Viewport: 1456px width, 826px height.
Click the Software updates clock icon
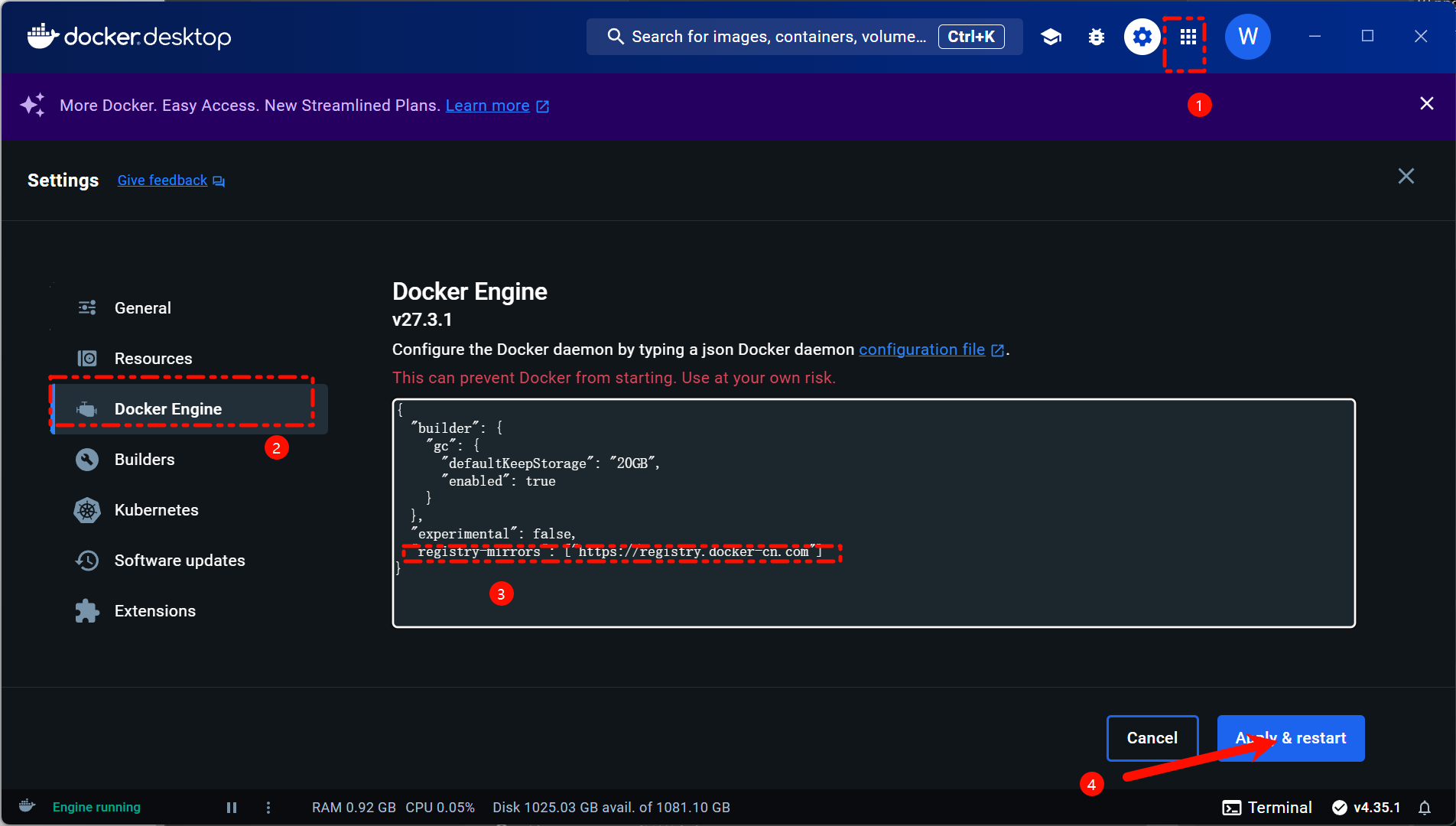pos(87,561)
